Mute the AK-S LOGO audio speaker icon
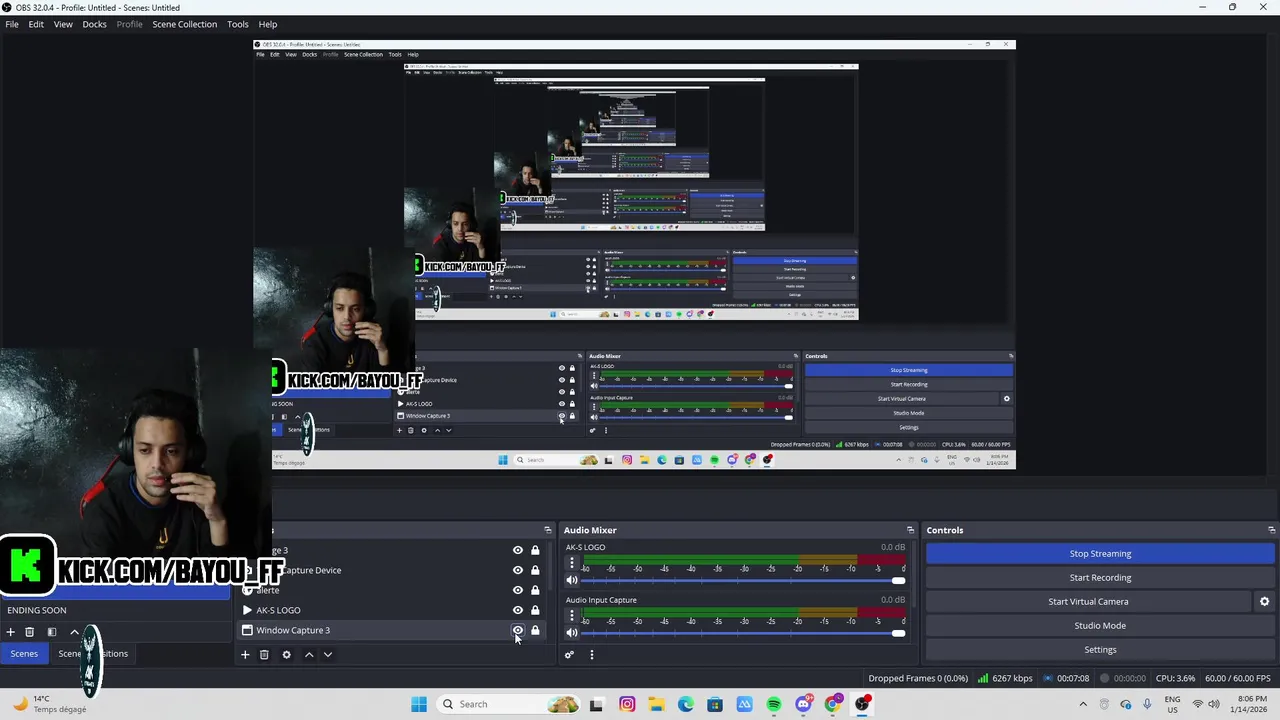The image size is (1280, 720). (x=572, y=580)
